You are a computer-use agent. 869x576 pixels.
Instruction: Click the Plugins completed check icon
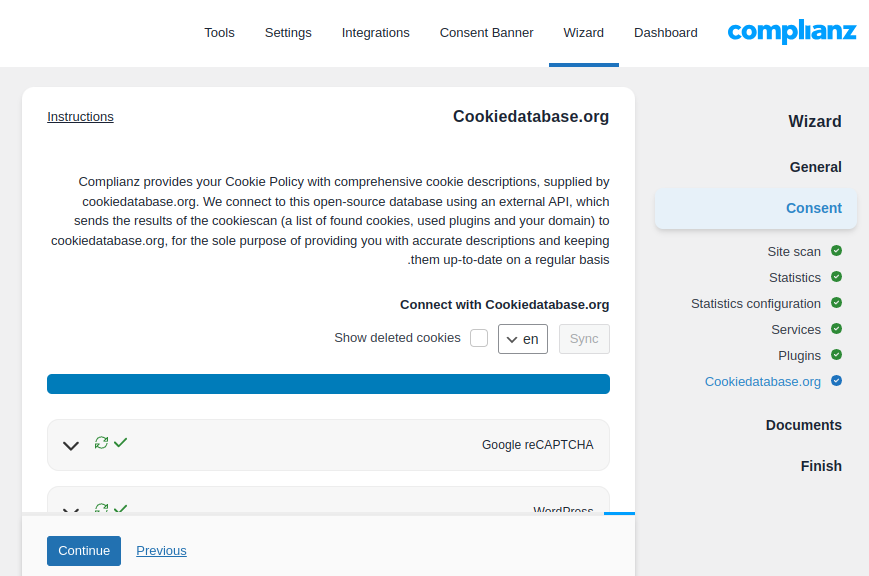(x=836, y=355)
